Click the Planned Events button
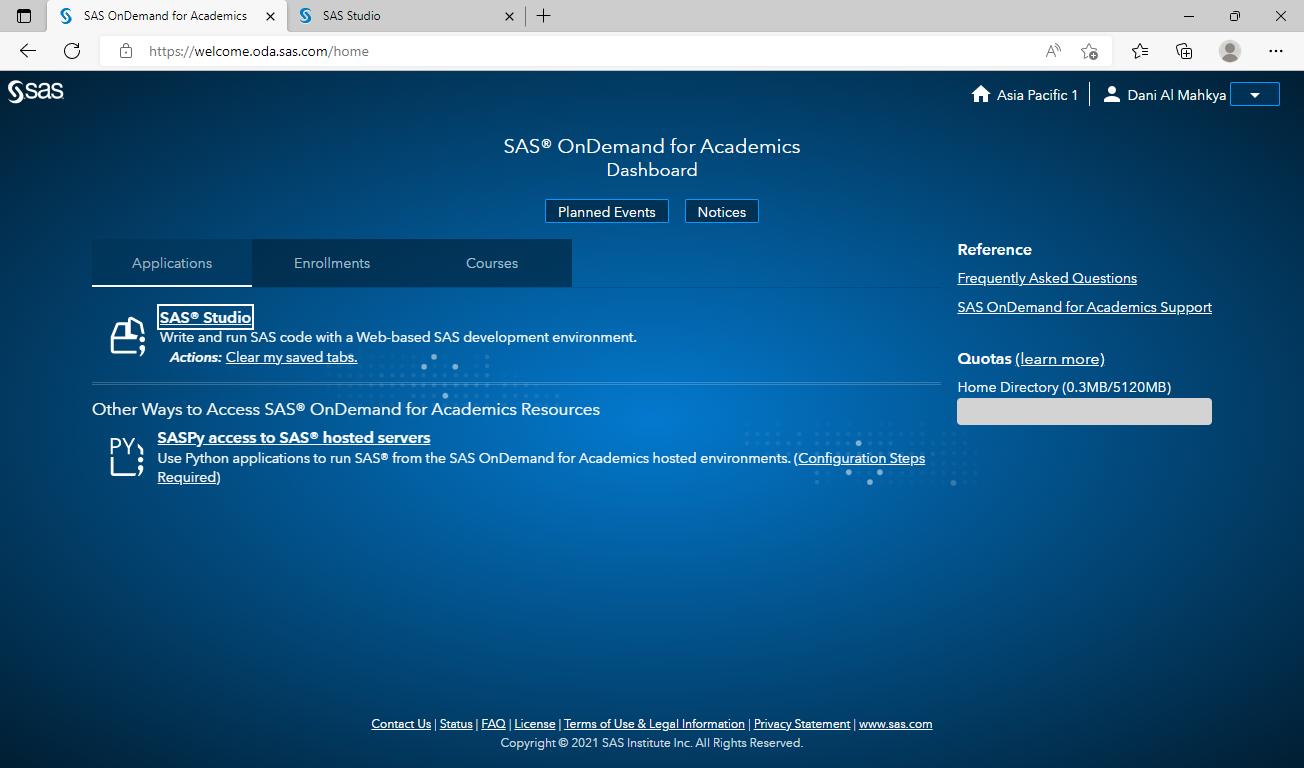 pyautogui.click(x=607, y=211)
